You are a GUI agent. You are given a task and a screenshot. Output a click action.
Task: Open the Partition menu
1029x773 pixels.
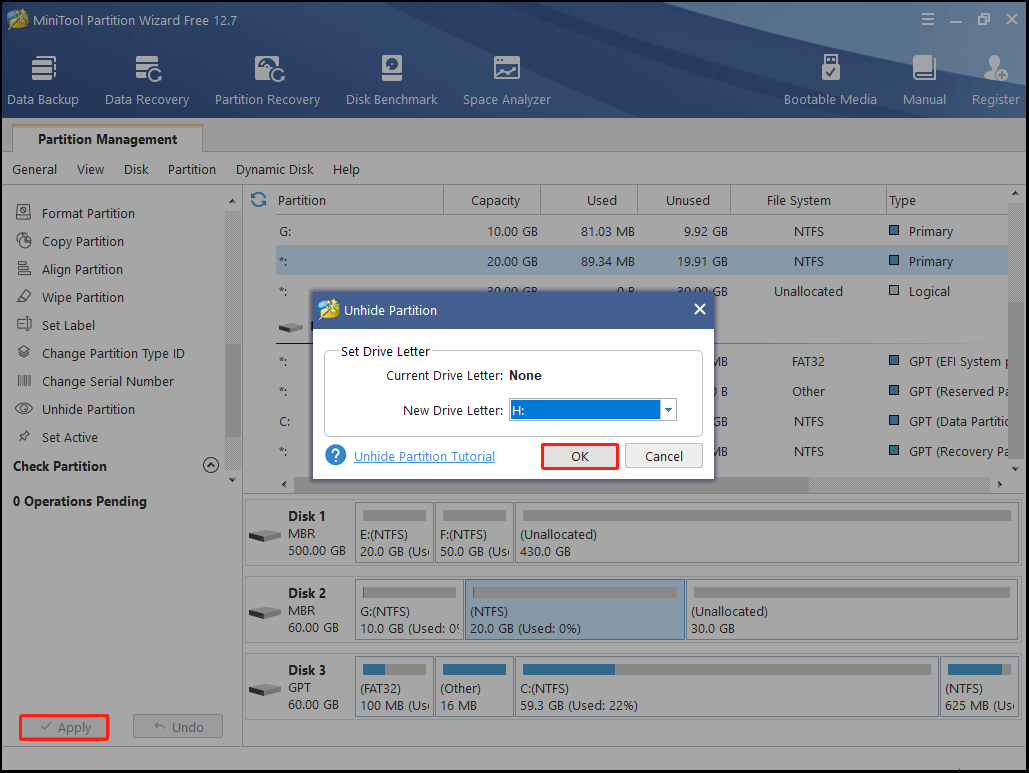coord(192,169)
